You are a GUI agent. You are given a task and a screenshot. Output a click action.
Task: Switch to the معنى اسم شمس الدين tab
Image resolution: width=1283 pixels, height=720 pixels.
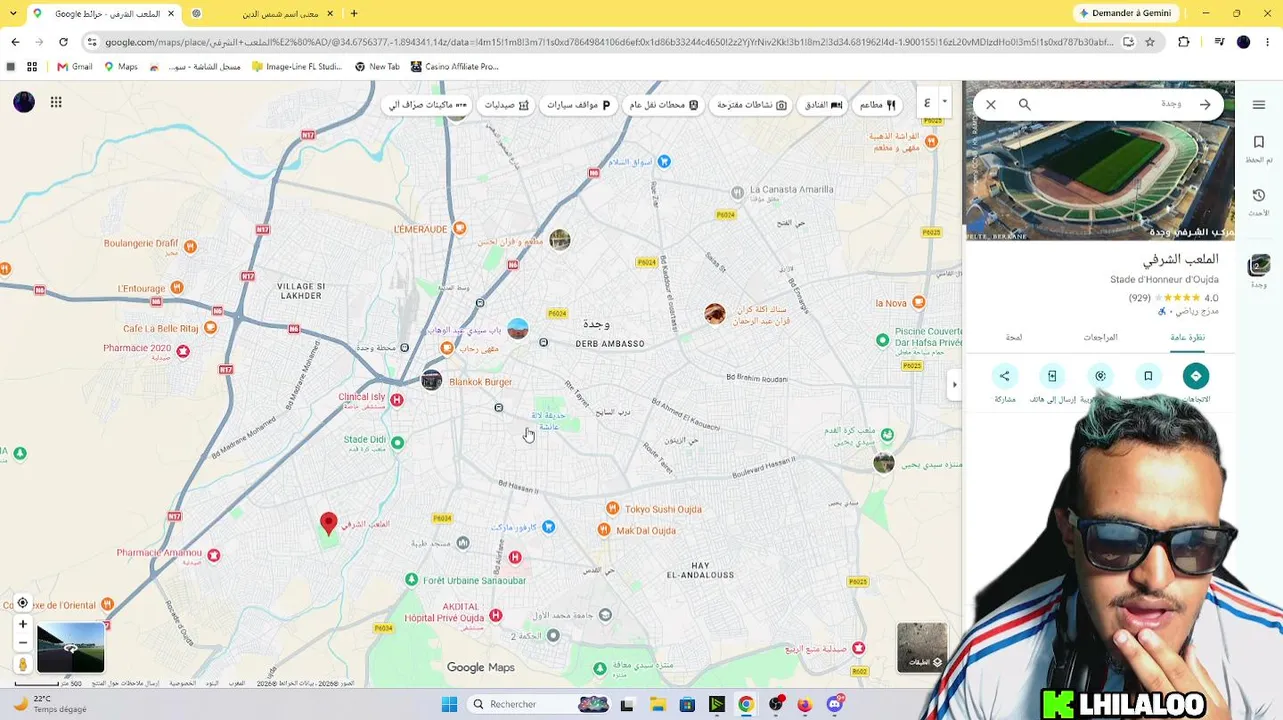pyautogui.click(x=265, y=13)
